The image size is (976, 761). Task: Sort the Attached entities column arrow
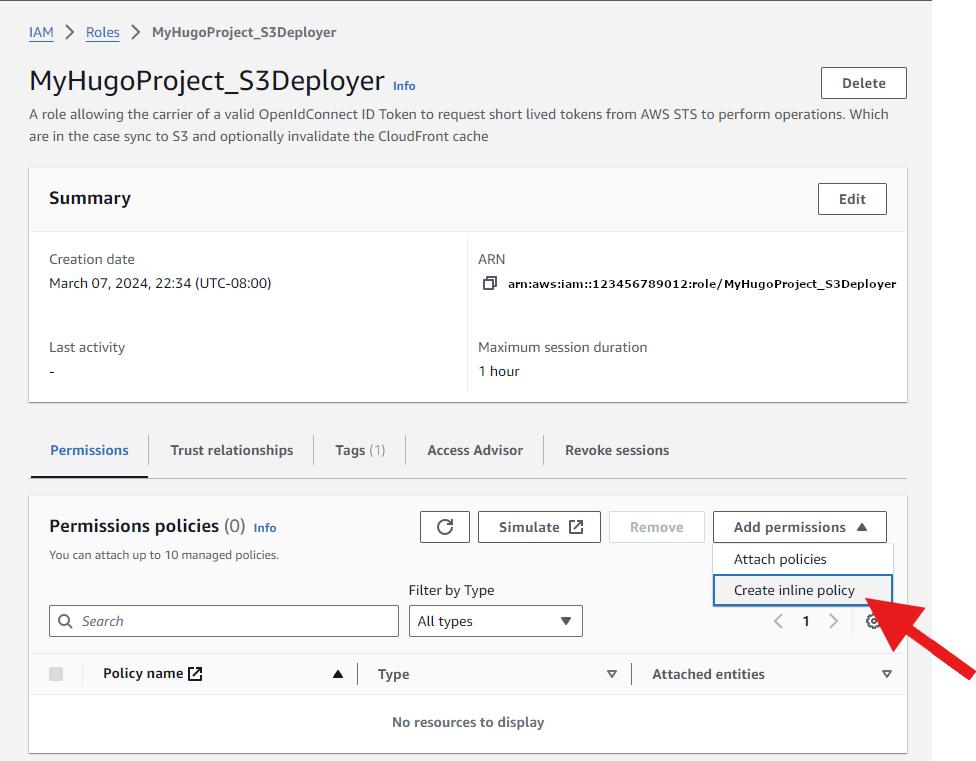point(887,674)
